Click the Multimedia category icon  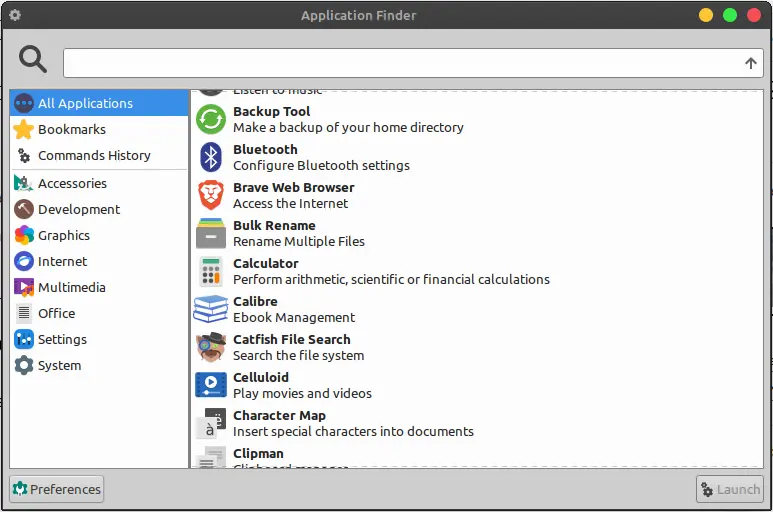24,287
